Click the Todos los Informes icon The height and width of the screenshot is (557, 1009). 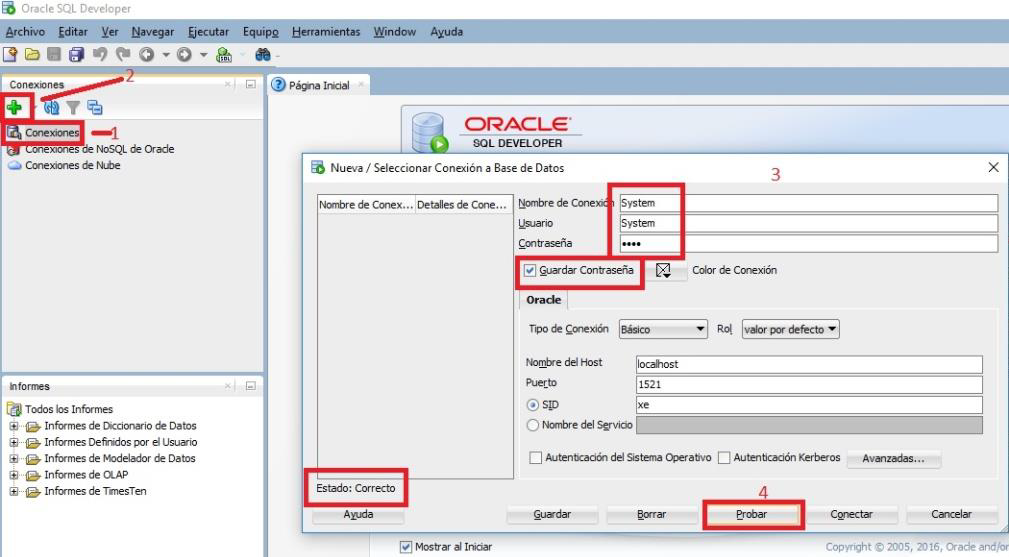[x=14, y=409]
